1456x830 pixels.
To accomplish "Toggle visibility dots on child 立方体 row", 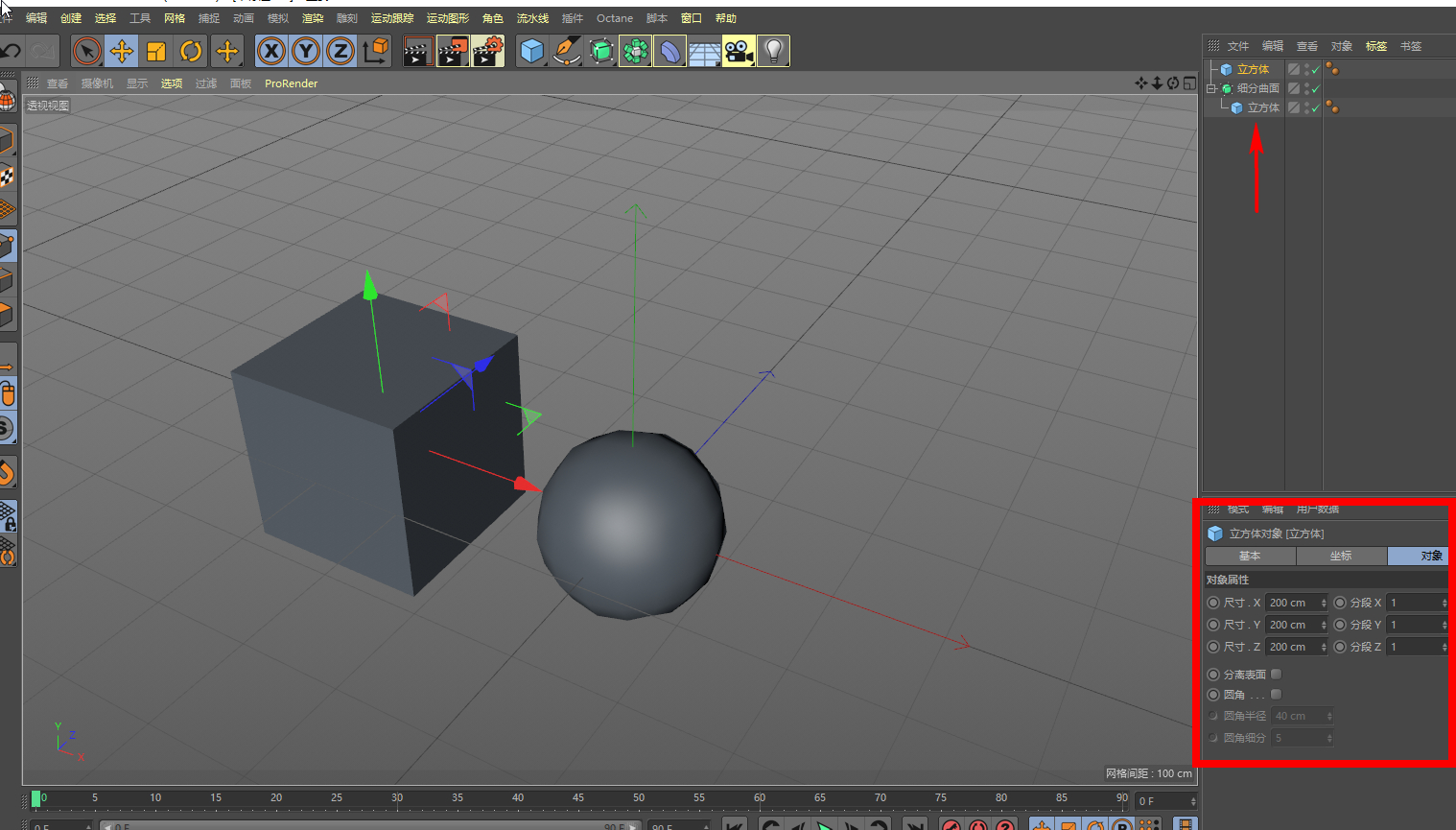I will pos(1306,107).
